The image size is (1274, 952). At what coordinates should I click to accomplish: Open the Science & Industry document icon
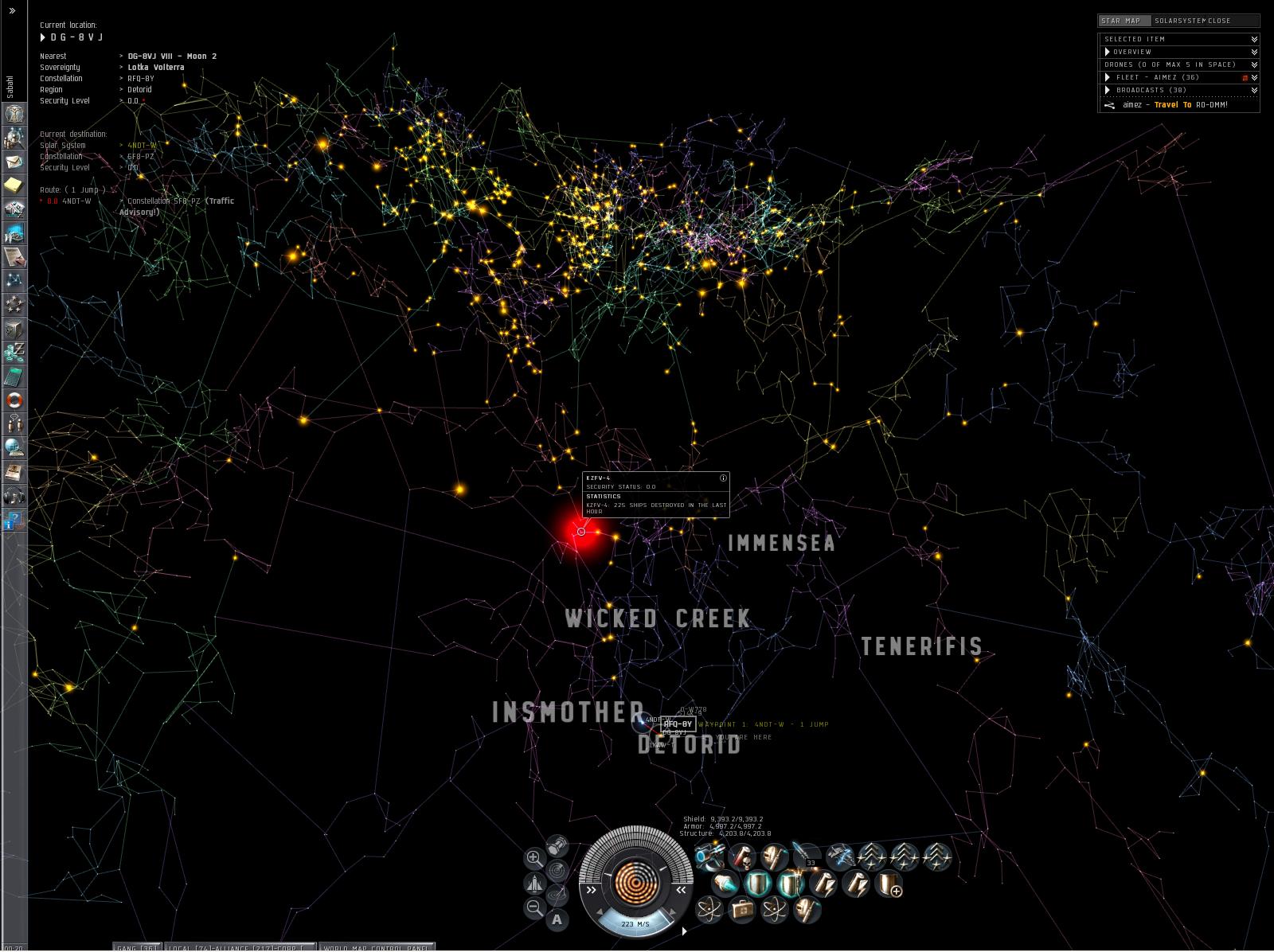(x=14, y=257)
